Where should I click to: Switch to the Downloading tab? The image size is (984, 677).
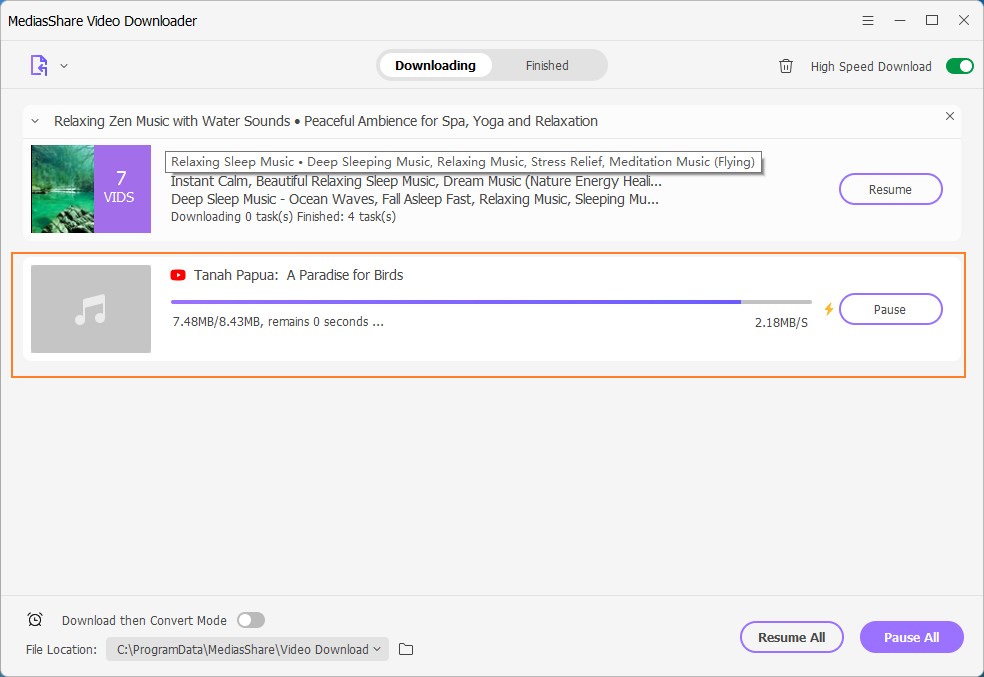pos(435,66)
